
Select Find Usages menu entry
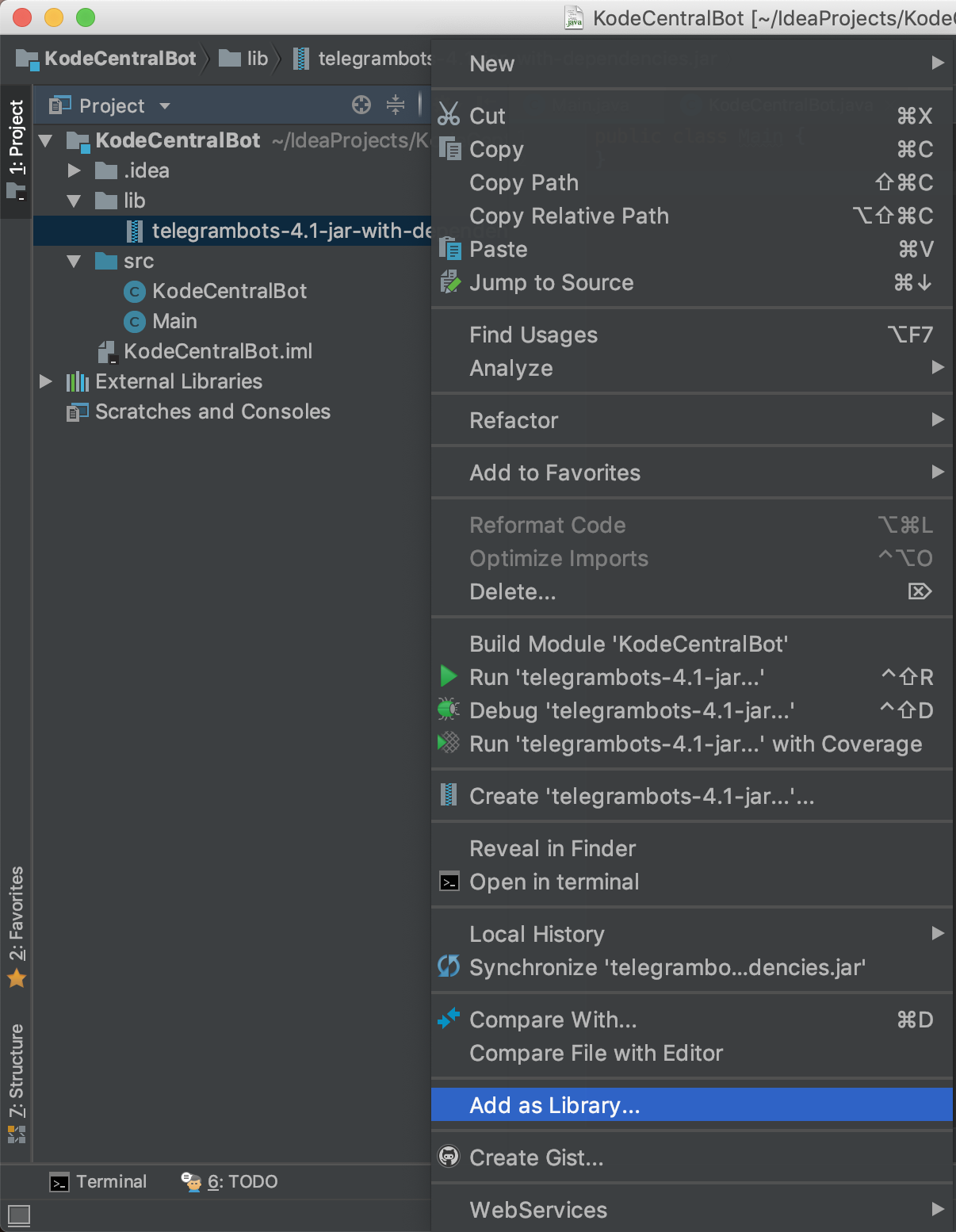(692, 335)
